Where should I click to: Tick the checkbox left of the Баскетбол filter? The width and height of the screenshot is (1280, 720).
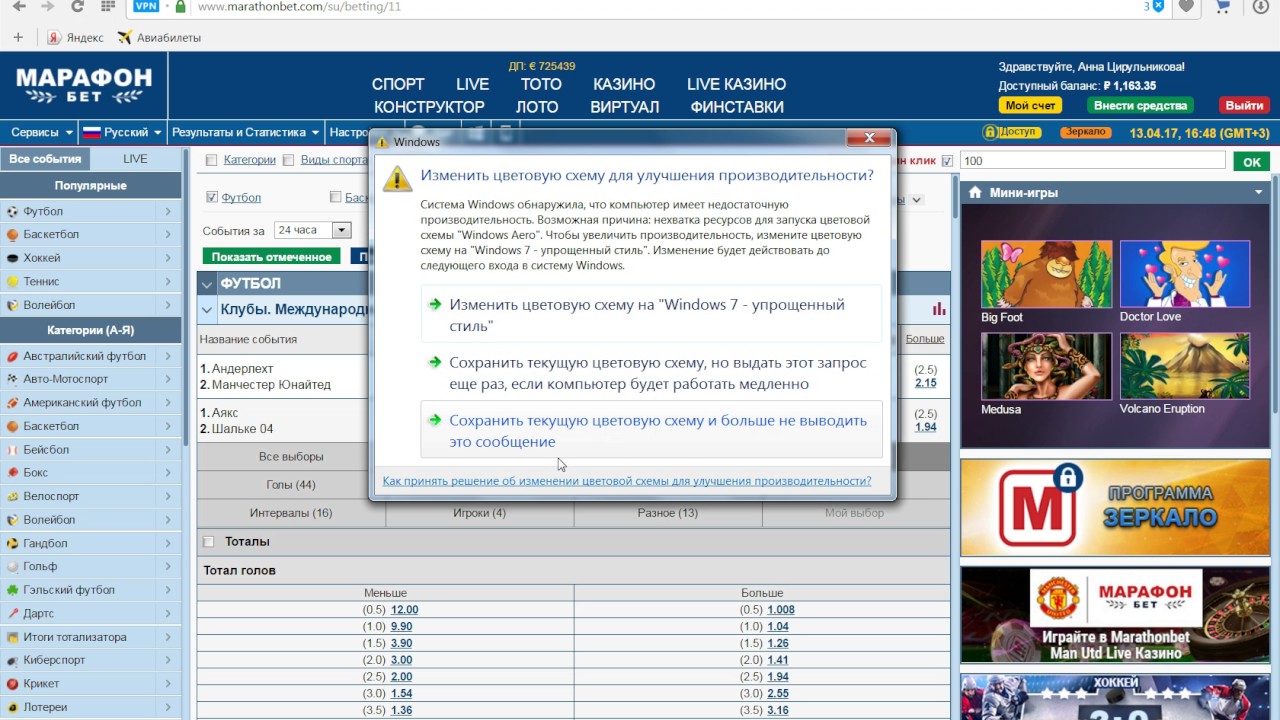tap(336, 197)
